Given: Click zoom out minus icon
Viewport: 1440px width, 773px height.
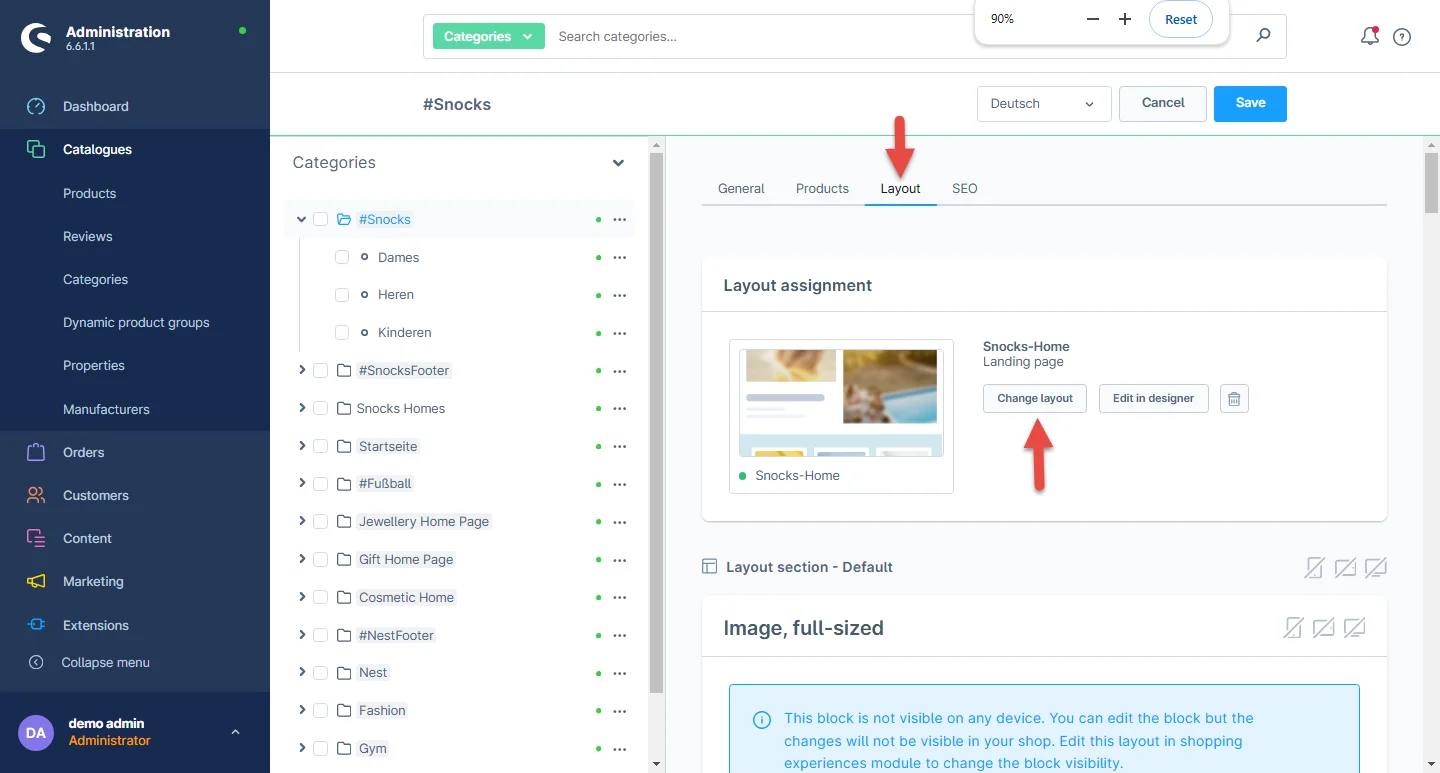Looking at the screenshot, I should point(1092,19).
